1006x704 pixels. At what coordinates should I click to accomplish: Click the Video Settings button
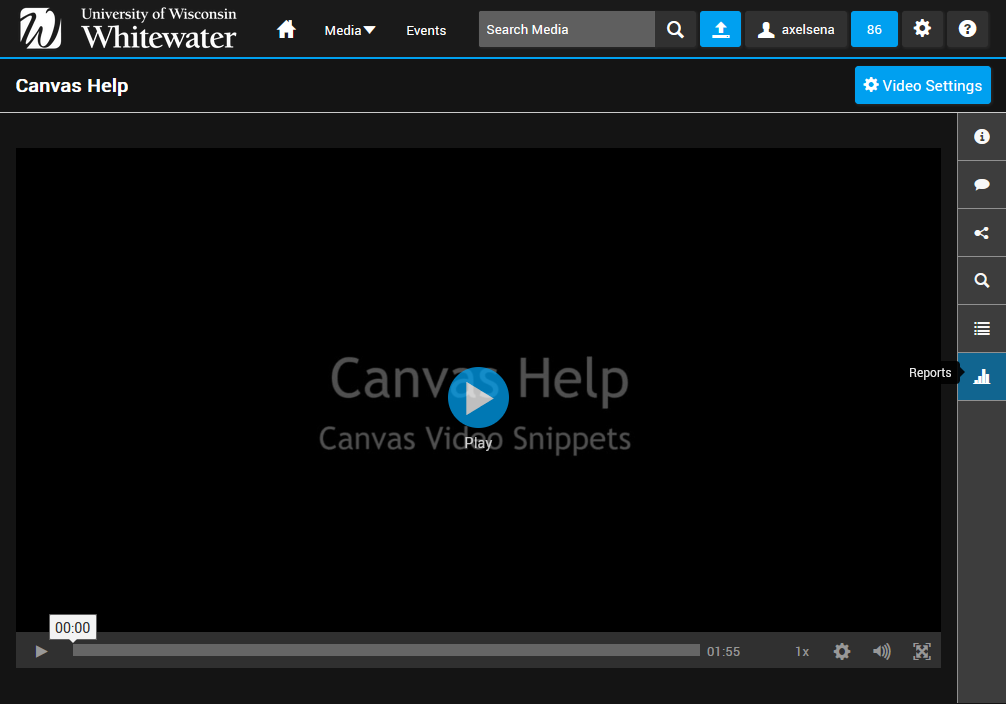(x=923, y=85)
